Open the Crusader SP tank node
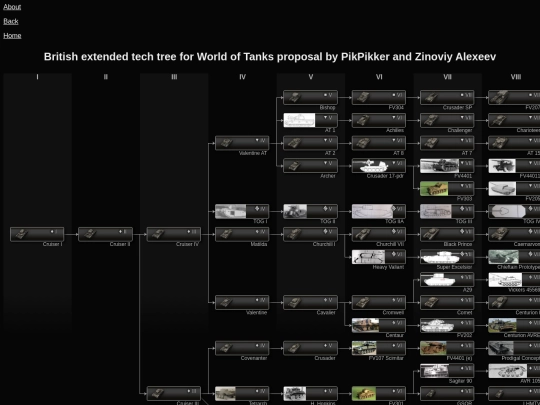This screenshot has width=540, height=405. [x=447, y=97]
